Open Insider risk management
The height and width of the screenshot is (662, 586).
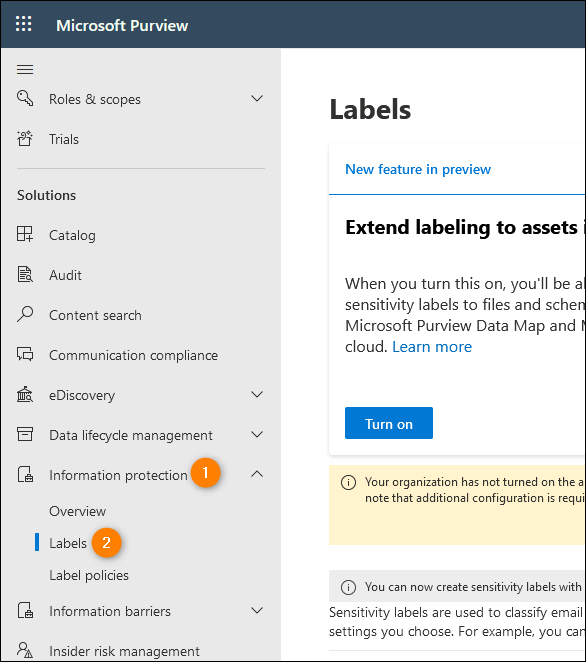pos(125,651)
